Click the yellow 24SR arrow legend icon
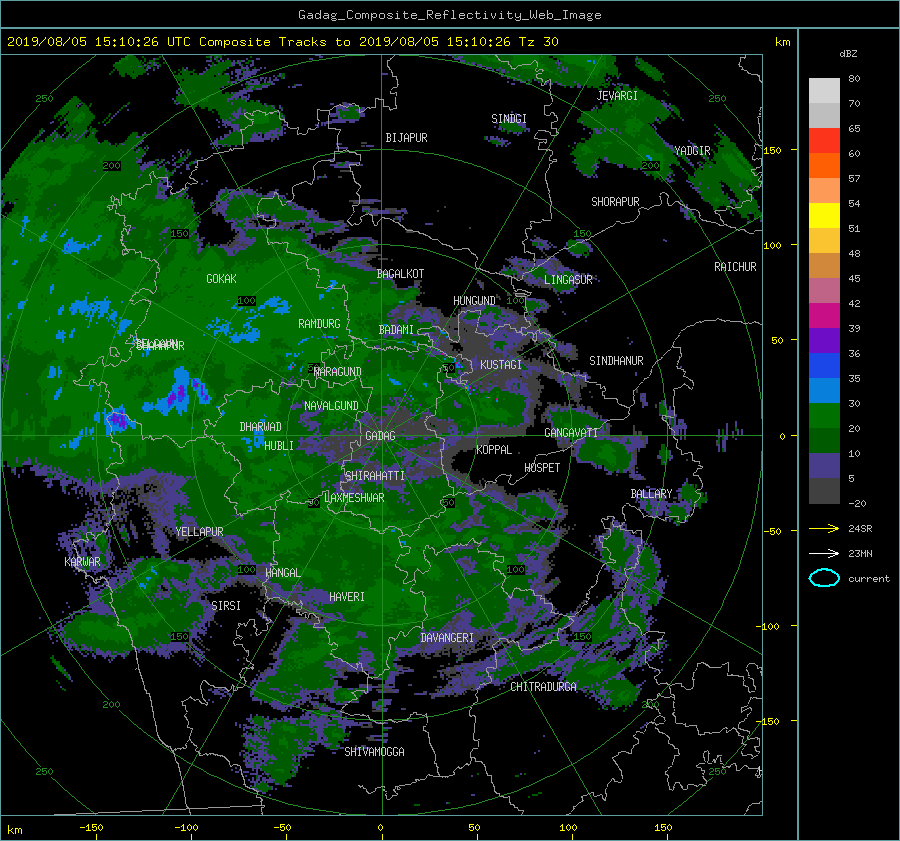 click(824, 528)
